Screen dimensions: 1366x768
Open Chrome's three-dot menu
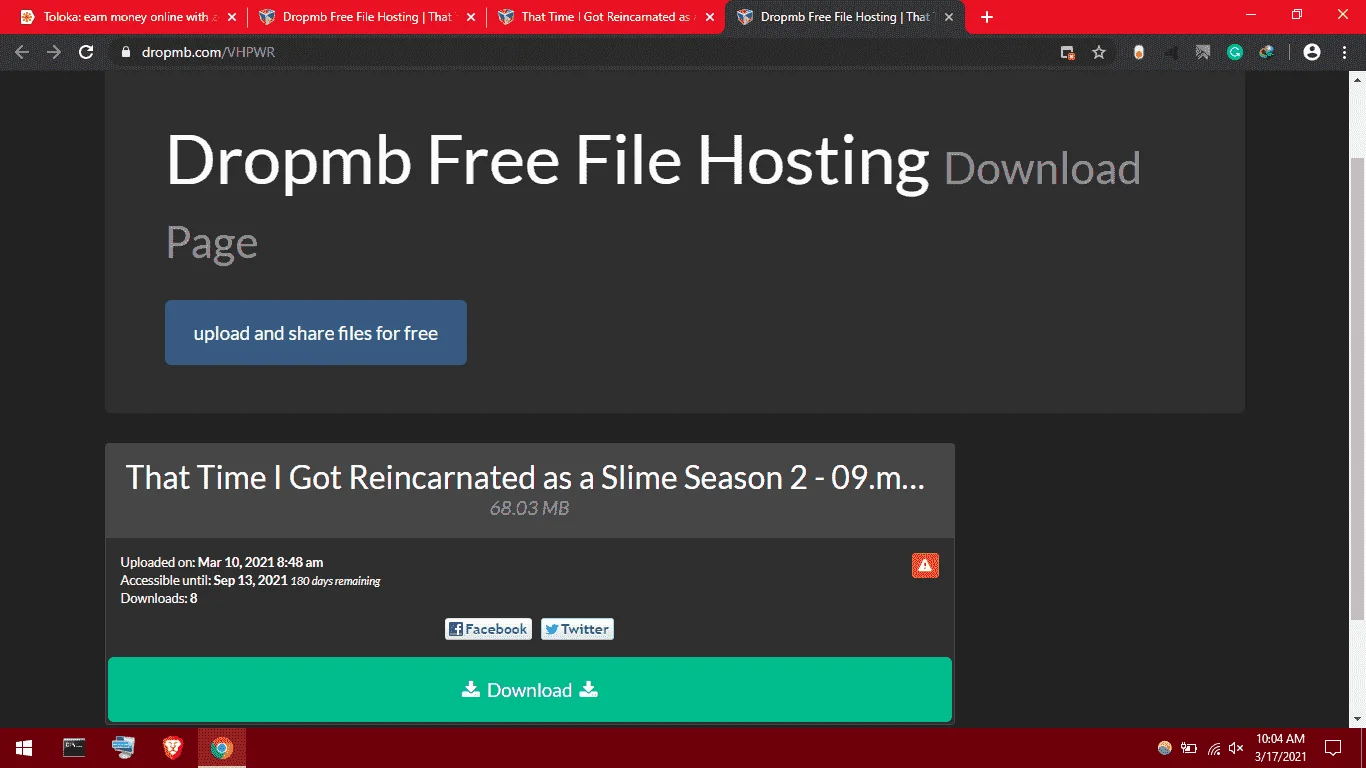coord(1343,52)
